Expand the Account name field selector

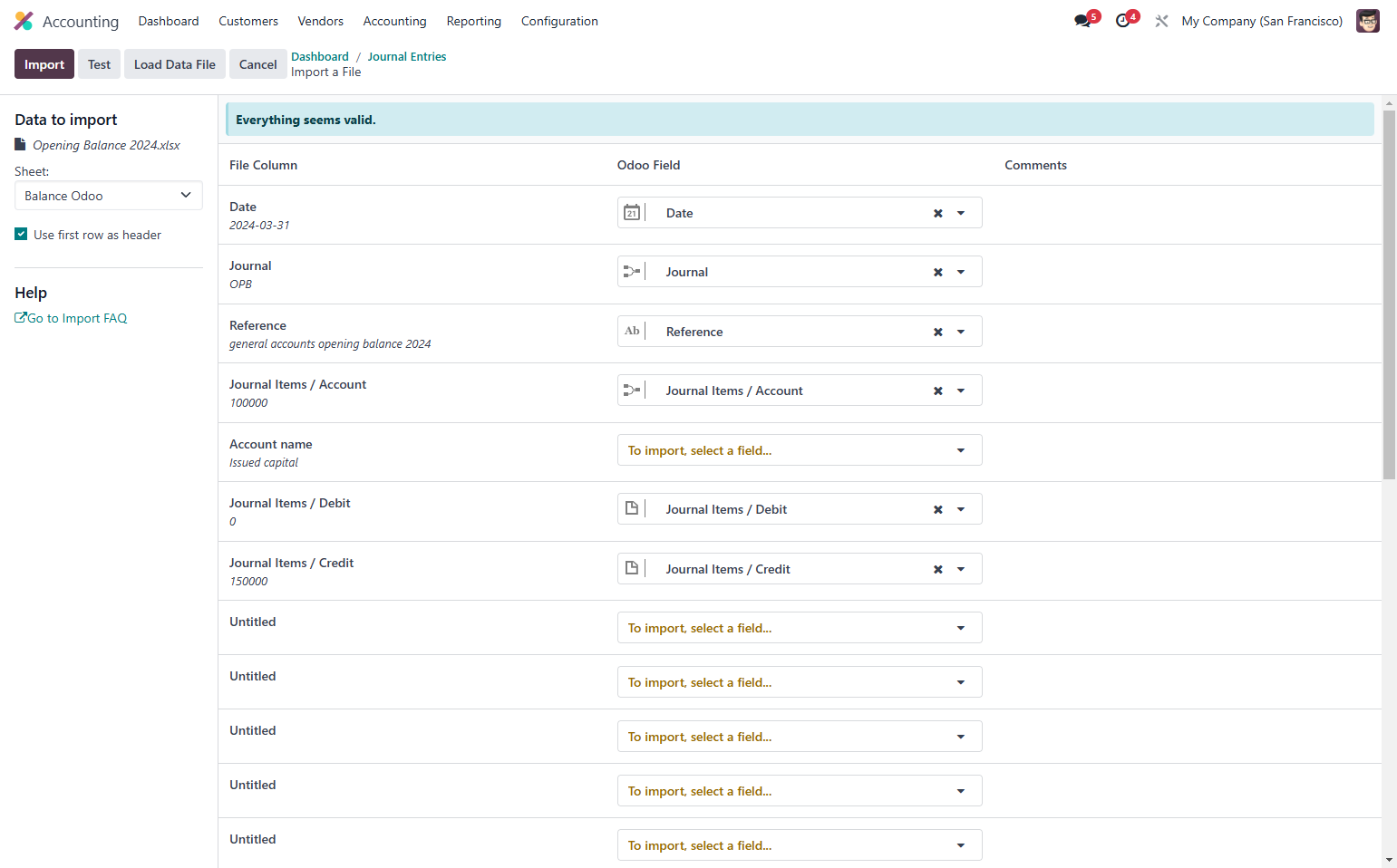(x=800, y=450)
